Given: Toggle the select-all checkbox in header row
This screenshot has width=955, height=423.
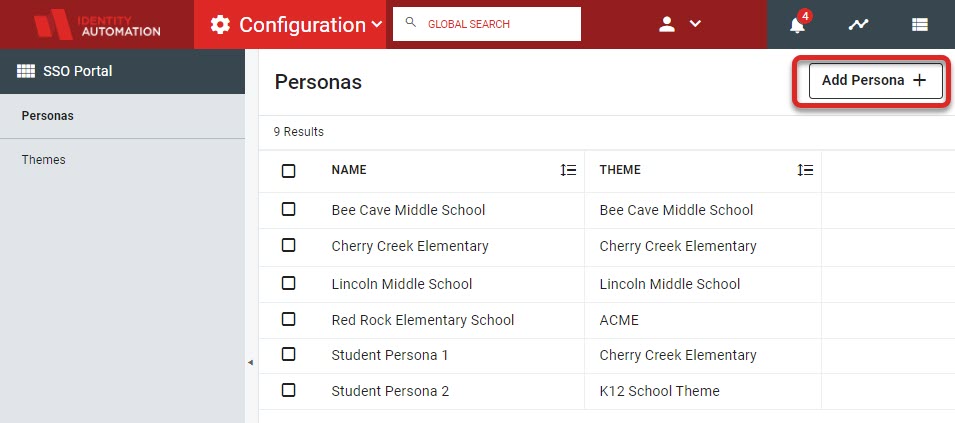Looking at the screenshot, I should click(x=289, y=171).
